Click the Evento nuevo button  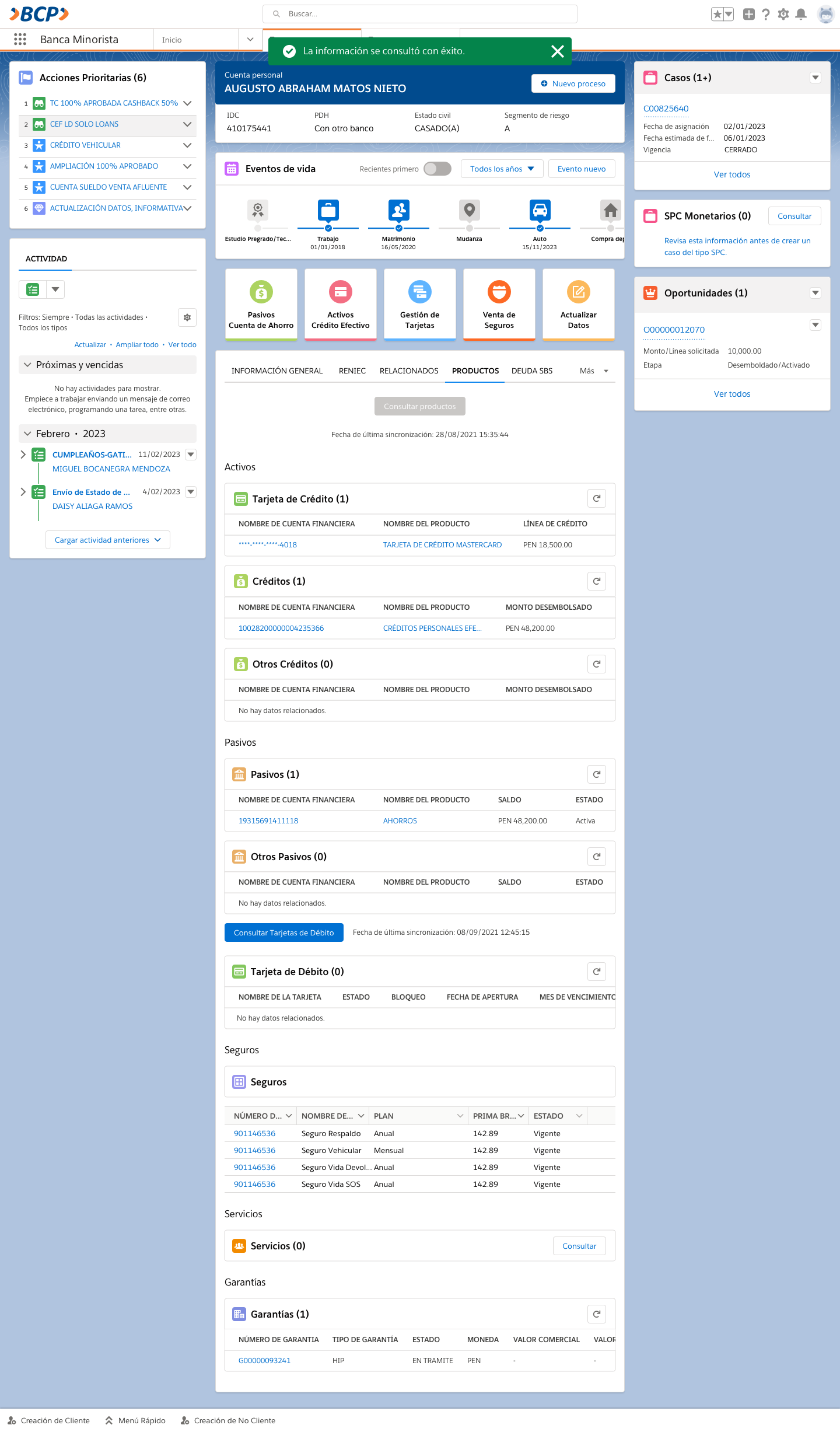click(x=582, y=169)
